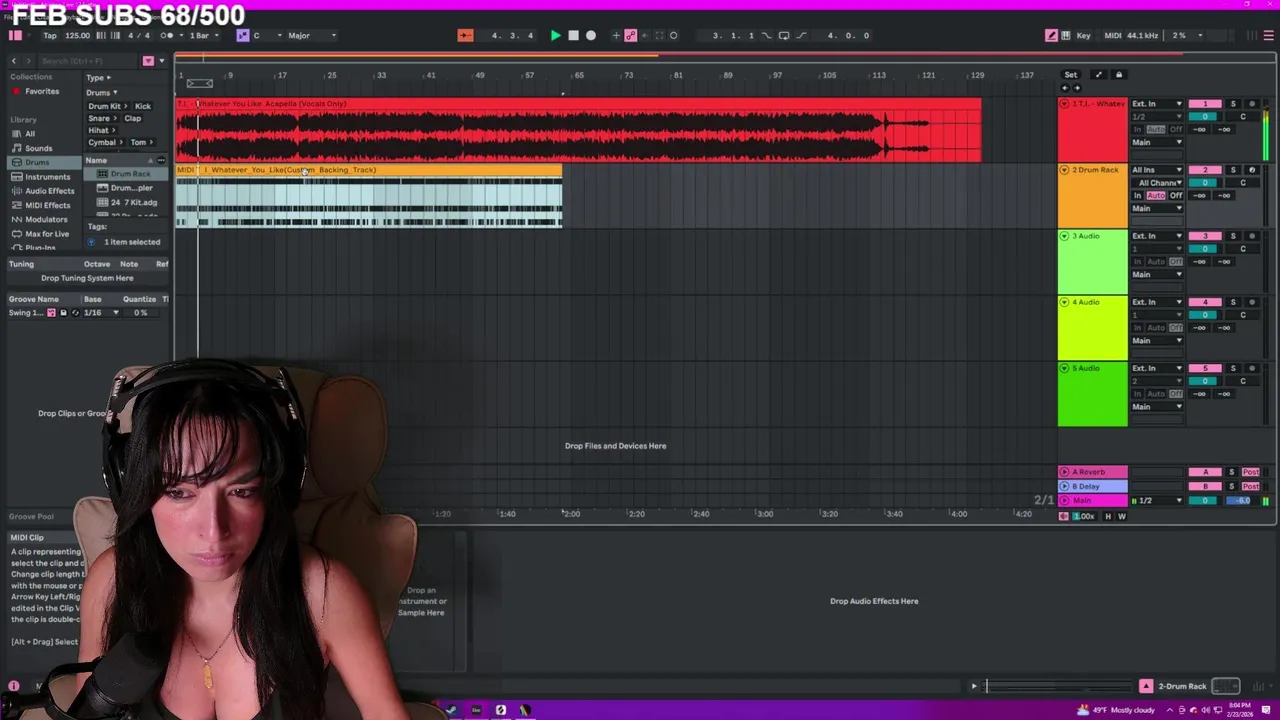The image size is (1280, 720).
Task: Click the track 1 volume value 0
Action: click(1205, 117)
